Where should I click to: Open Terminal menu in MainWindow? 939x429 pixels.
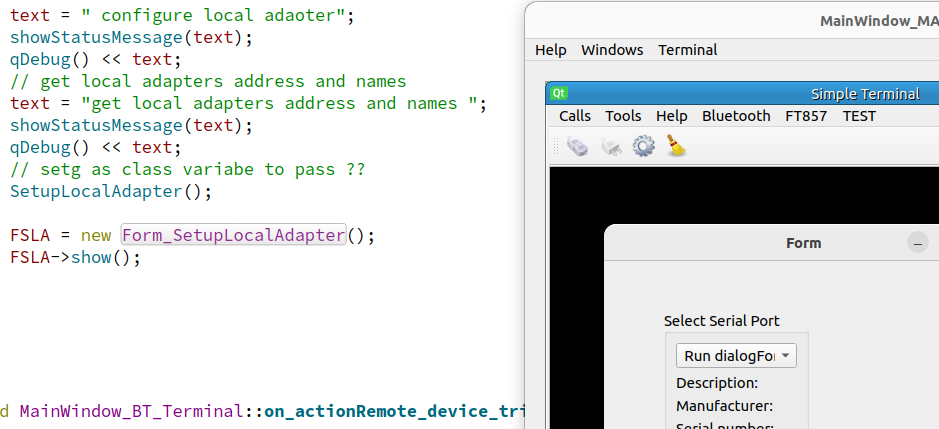pyautogui.click(x=687, y=50)
